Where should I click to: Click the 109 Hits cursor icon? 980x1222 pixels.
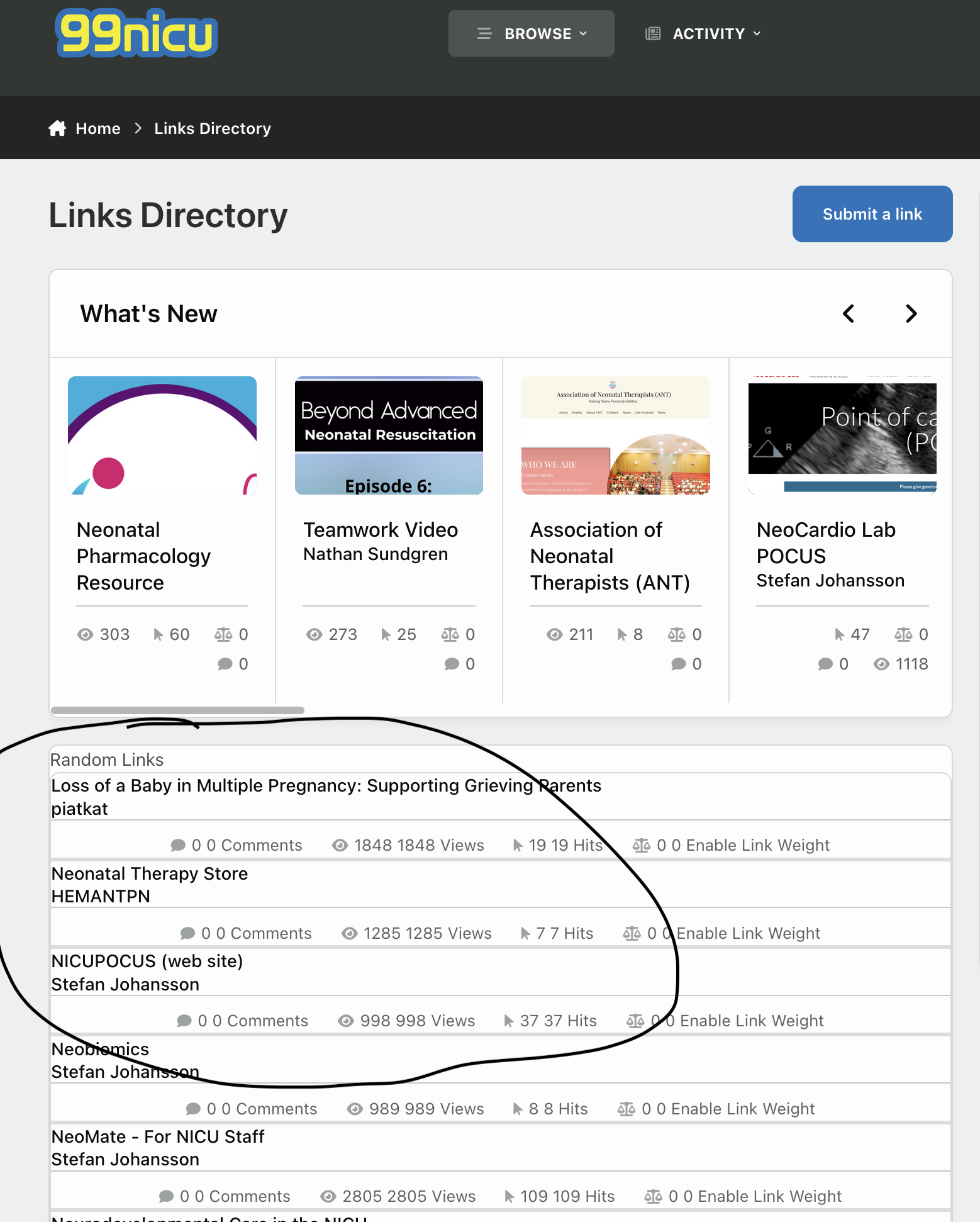(509, 1196)
